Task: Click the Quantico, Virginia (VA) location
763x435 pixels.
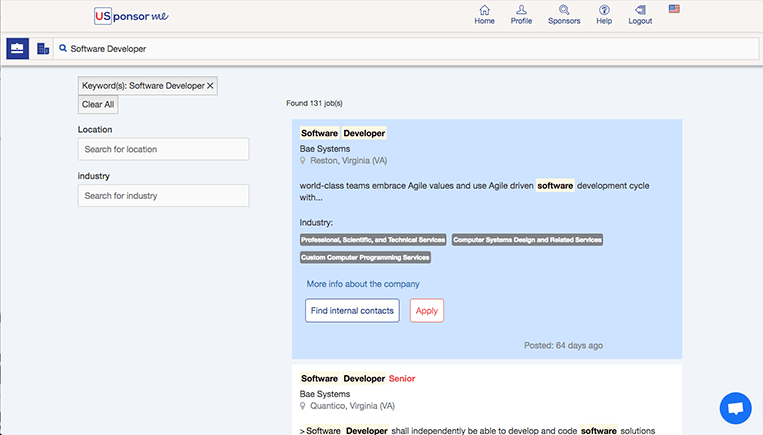Action: [x=352, y=406]
